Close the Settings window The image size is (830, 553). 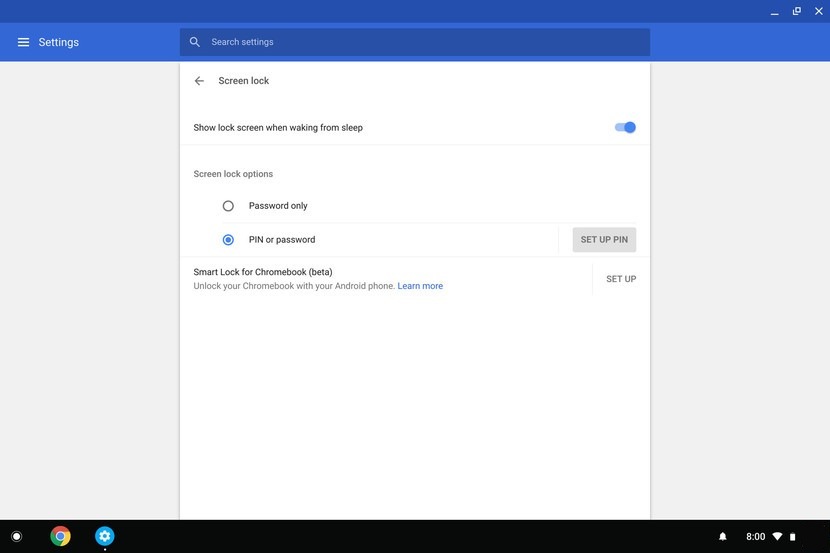click(818, 11)
